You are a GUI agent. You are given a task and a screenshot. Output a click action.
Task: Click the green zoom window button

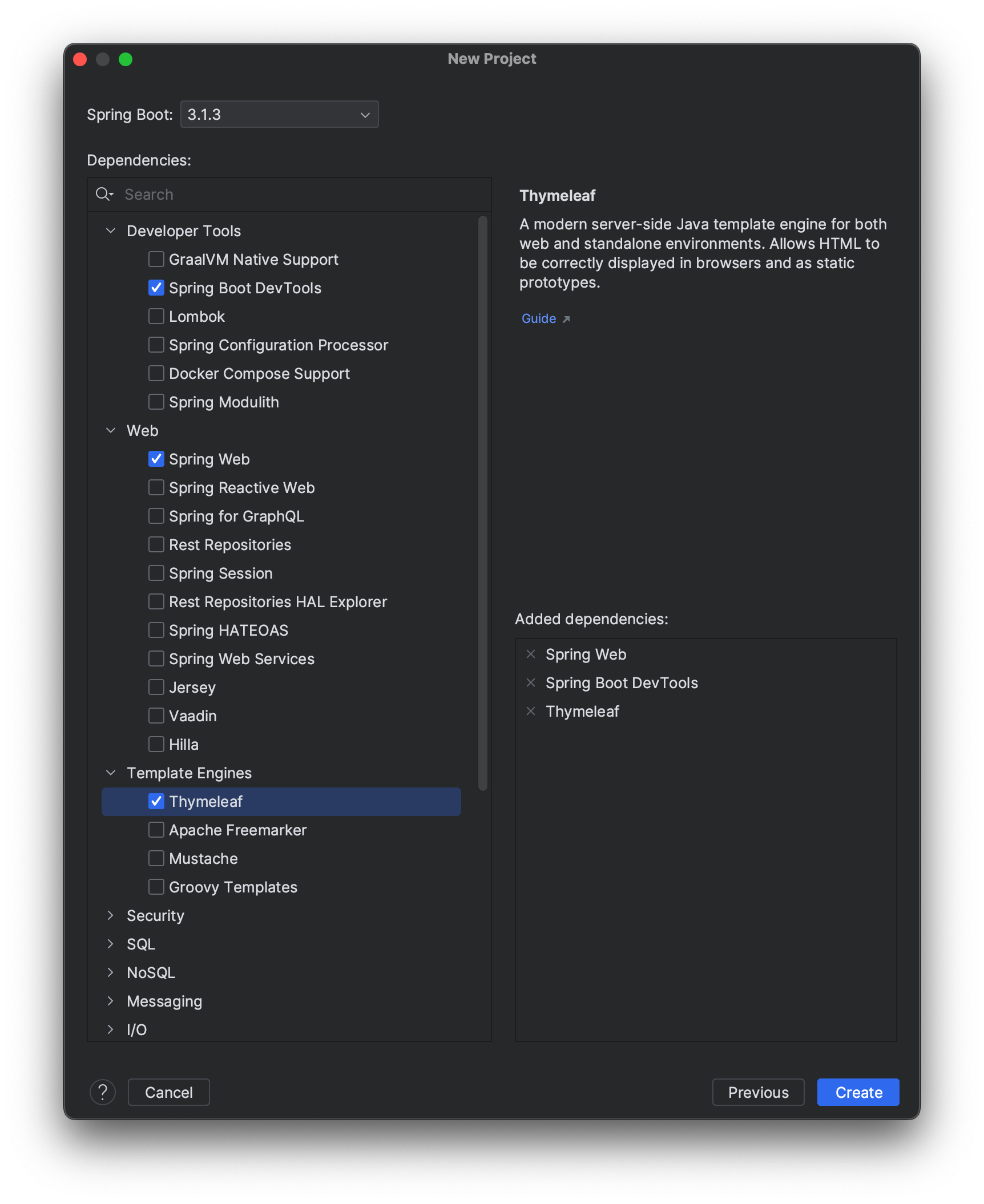click(x=126, y=59)
